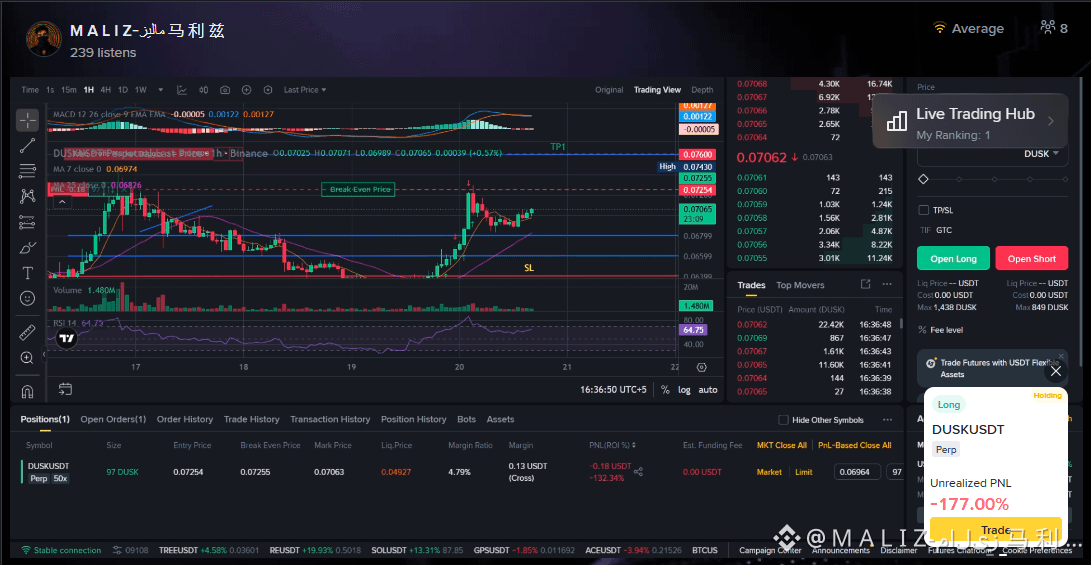This screenshot has height=565, width=1091.
Task: Toggle log scale on chart
Action: click(685, 390)
